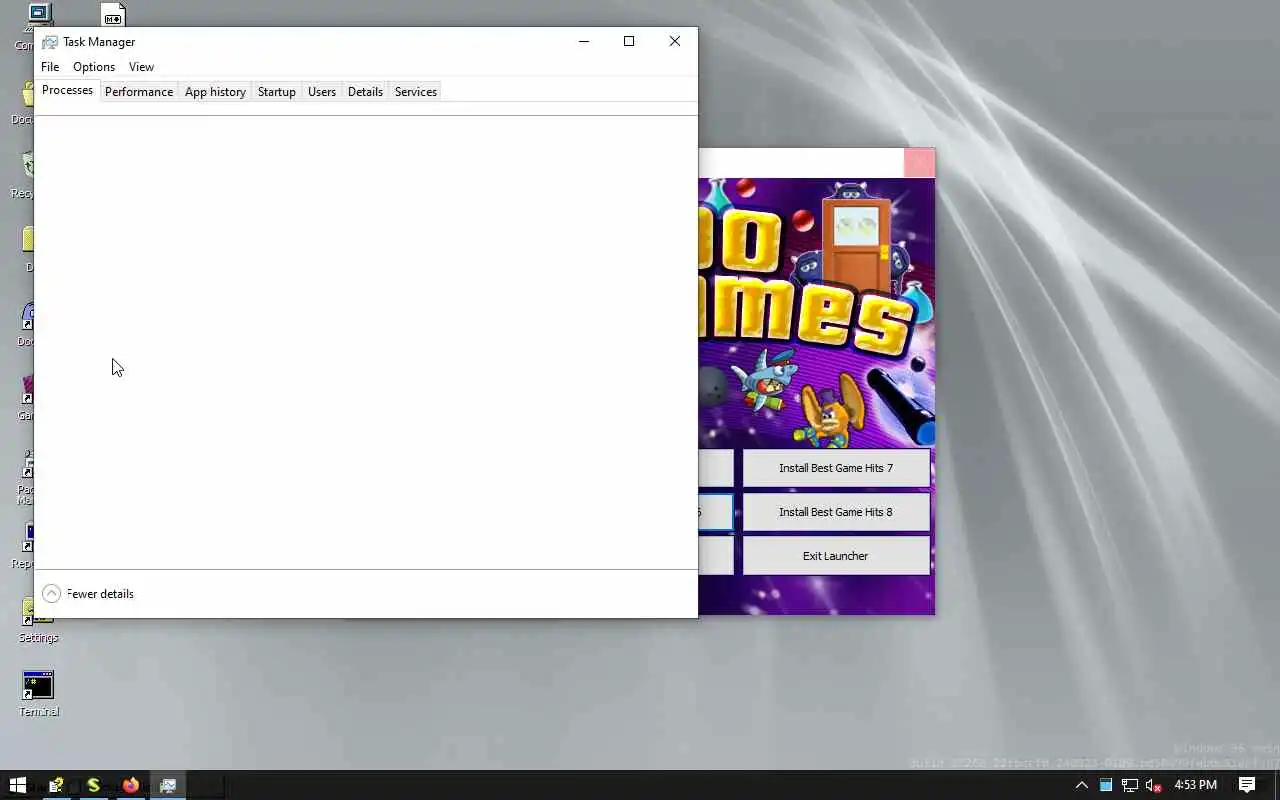This screenshot has width=1280, height=800.
Task: Open the Settings desktop shortcut
Action: point(39,620)
